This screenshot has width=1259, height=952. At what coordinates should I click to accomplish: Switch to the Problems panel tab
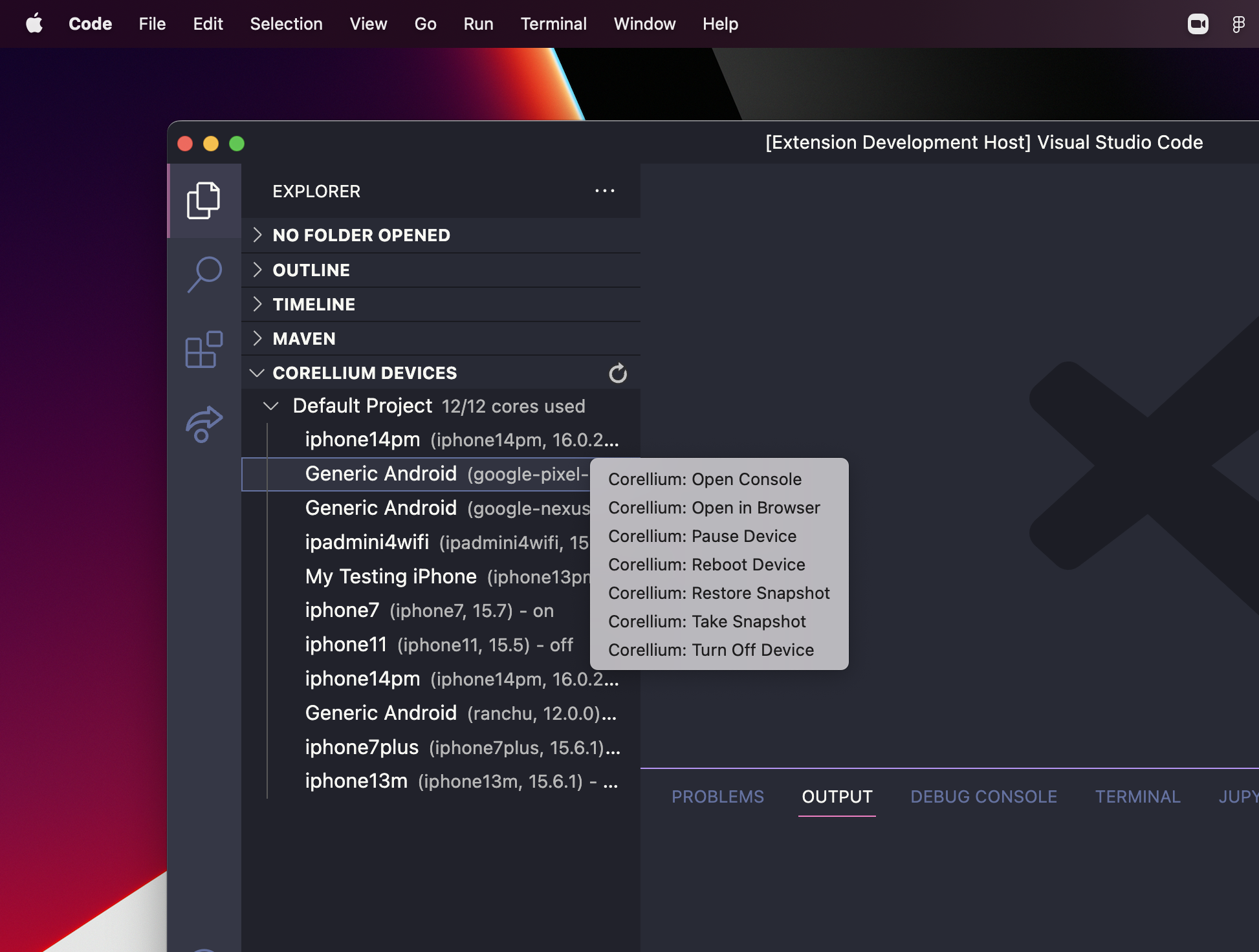point(717,797)
